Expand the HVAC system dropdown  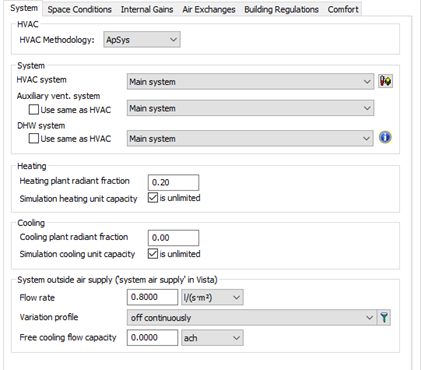(250, 81)
